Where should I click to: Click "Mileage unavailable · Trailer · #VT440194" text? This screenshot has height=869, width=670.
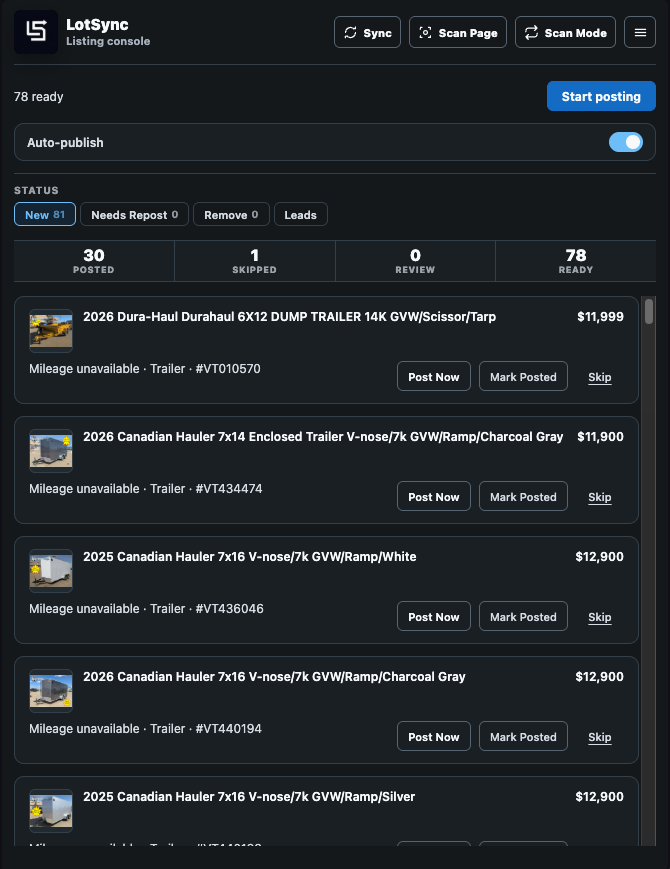pos(145,729)
